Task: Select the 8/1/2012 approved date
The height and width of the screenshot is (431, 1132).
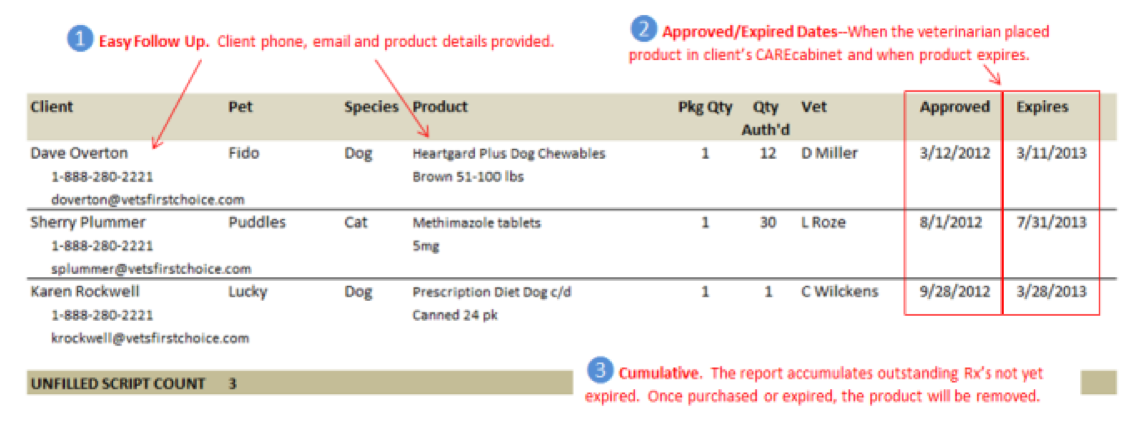Action: (x=950, y=222)
